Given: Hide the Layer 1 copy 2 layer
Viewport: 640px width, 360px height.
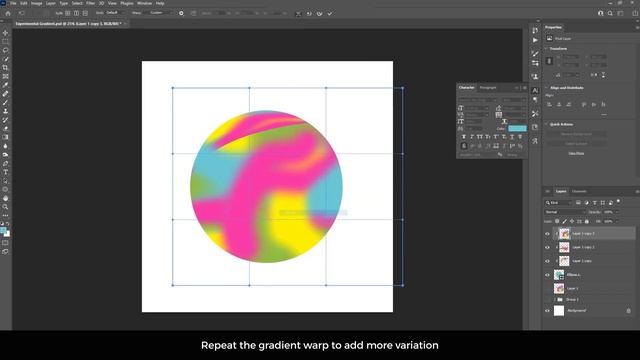Looking at the screenshot, I should (547, 247).
